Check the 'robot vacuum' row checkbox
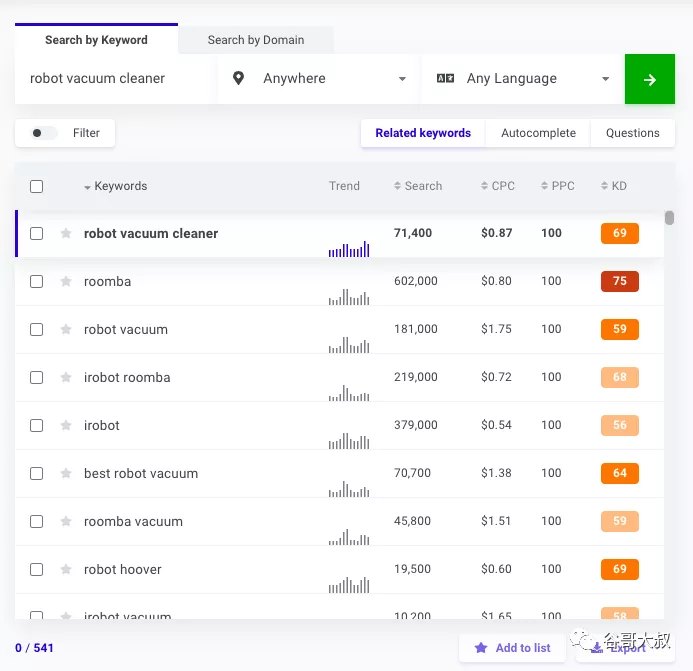Image resolution: width=693 pixels, height=671 pixels. [36, 329]
